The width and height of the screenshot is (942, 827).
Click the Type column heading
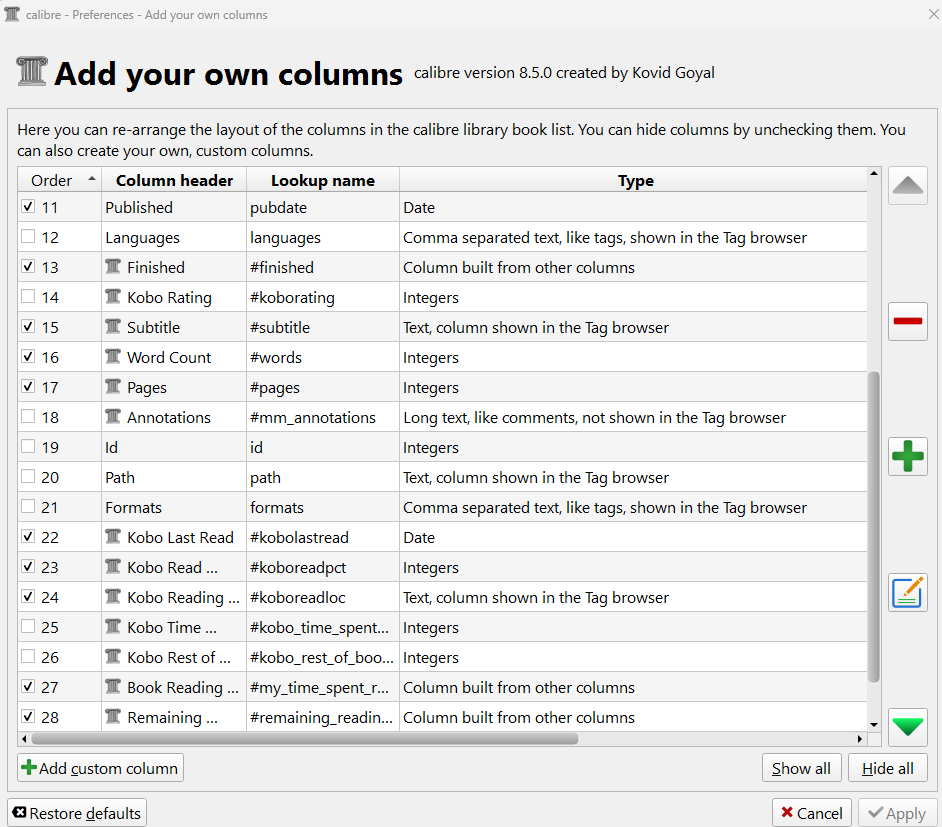tap(635, 180)
